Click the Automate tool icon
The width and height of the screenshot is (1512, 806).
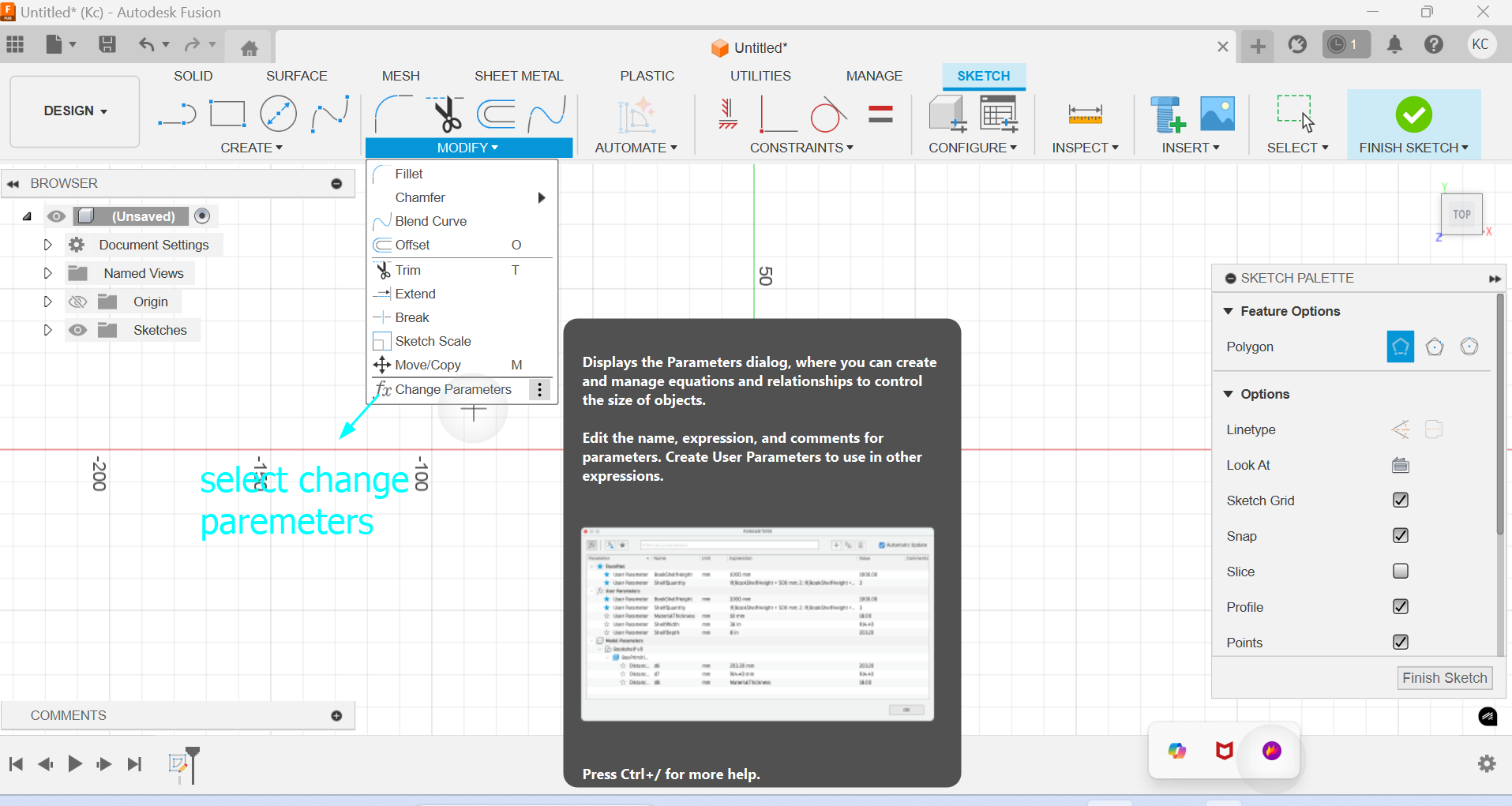click(x=636, y=114)
